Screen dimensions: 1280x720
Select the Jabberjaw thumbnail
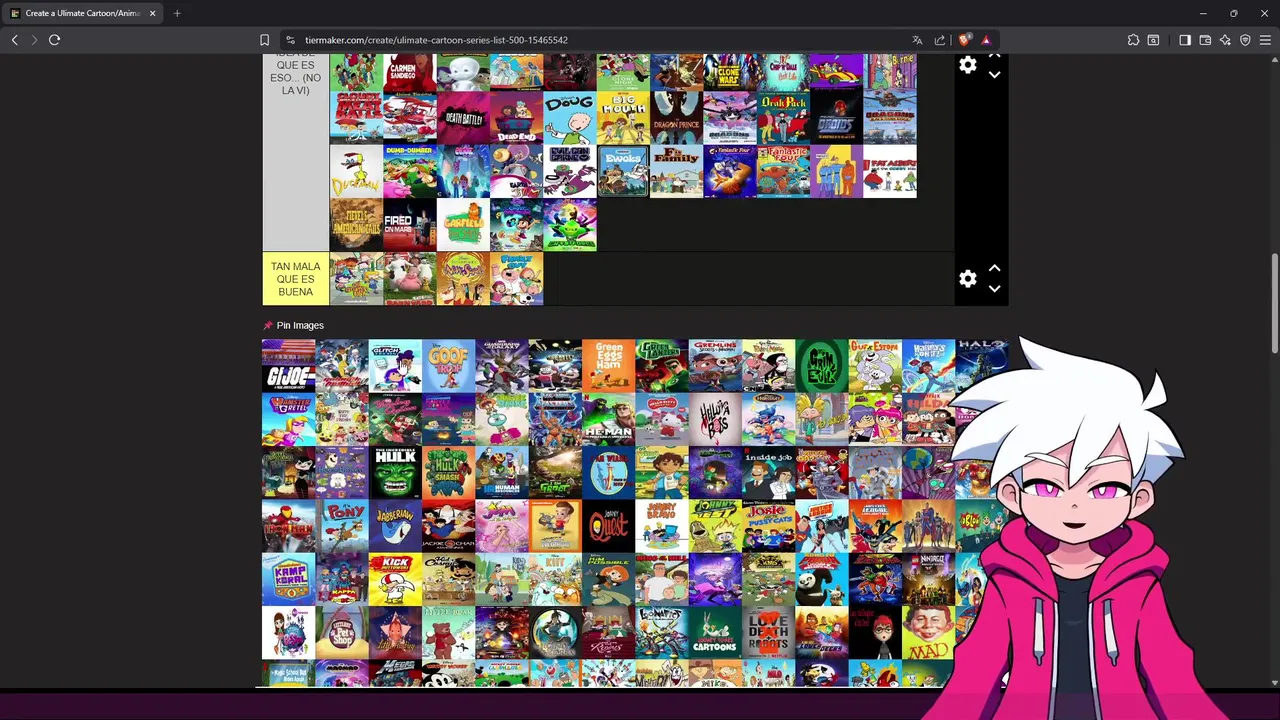(x=395, y=525)
